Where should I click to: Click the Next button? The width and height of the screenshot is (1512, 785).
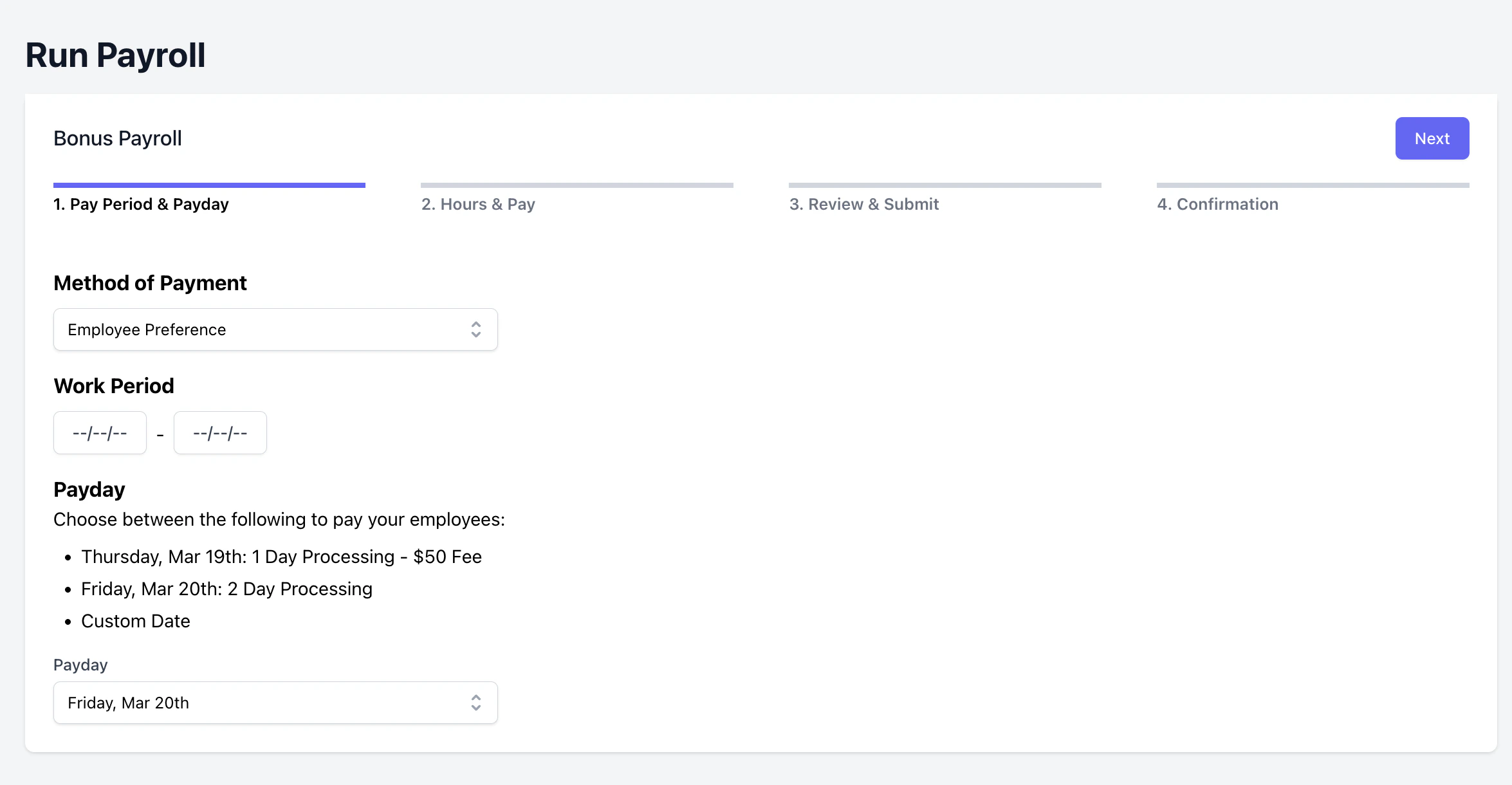[x=1432, y=138]
